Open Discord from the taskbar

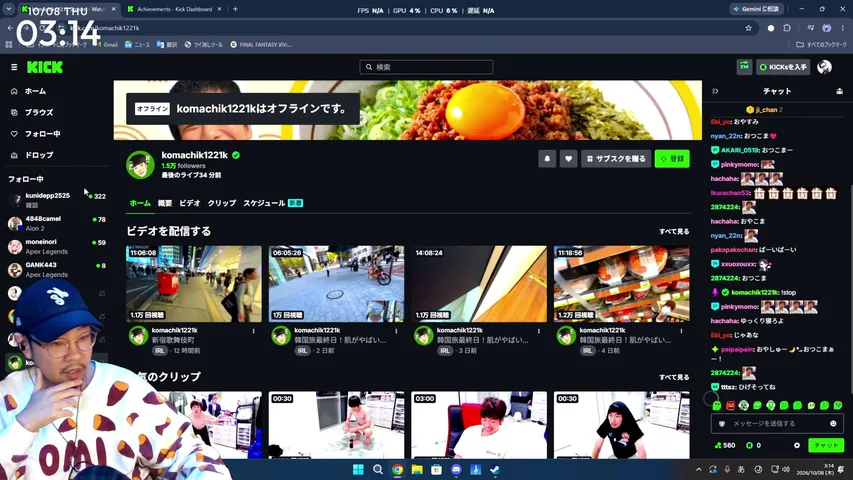pyautogui.click(x=456, y=470)
